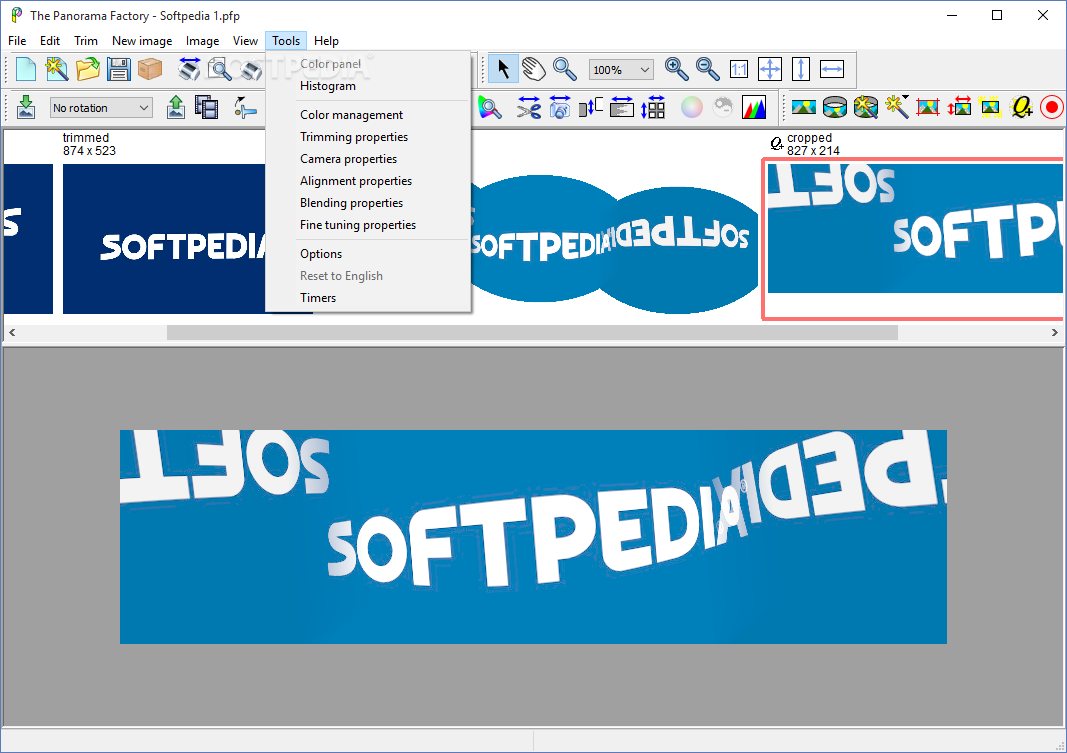Viewport: 1067px width, 753px height.
Task: Click the thumbnail strip right scroll arrow
Action: click(x=1054, y=333)
